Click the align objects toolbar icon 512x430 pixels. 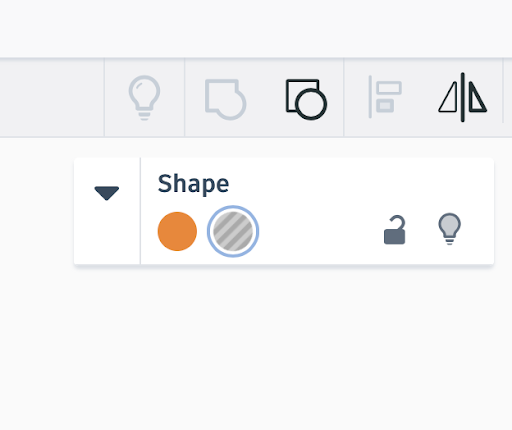(x=385, y=97)
